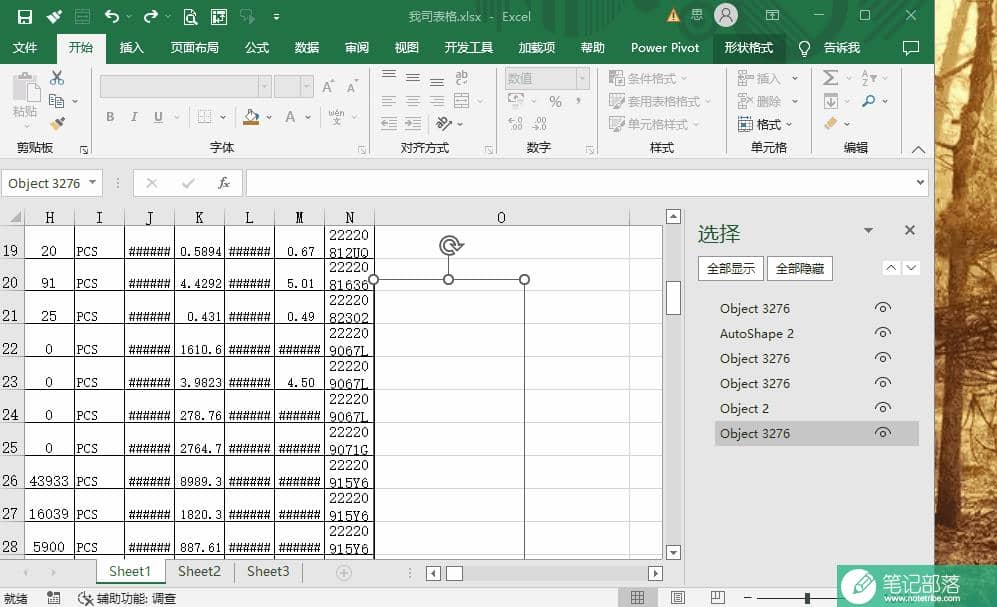The width and height of the screenshot is (997, 607).
Task: Move object down with the pane's down arrow
Action: [911, 268]
